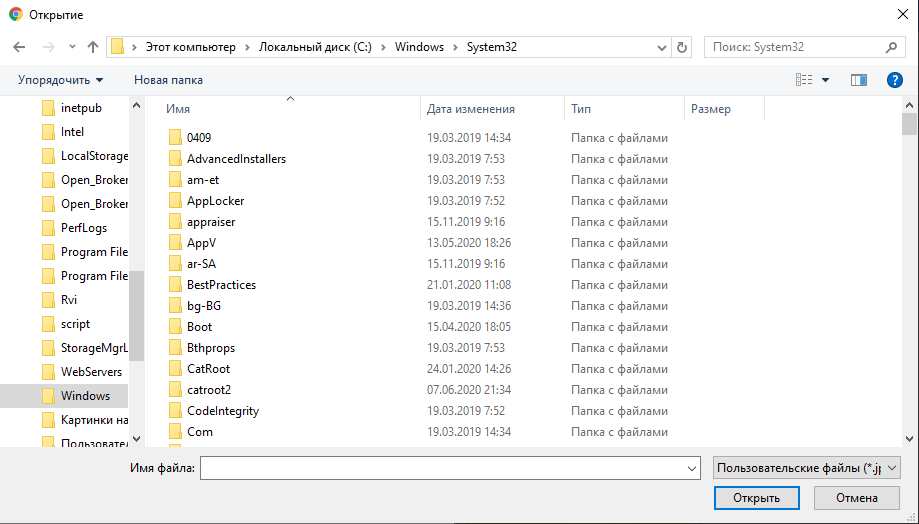Select the bg-BG folder icon
Image resolution: width=919 pixels, height=524 pixels.
[x=175, y=306]
